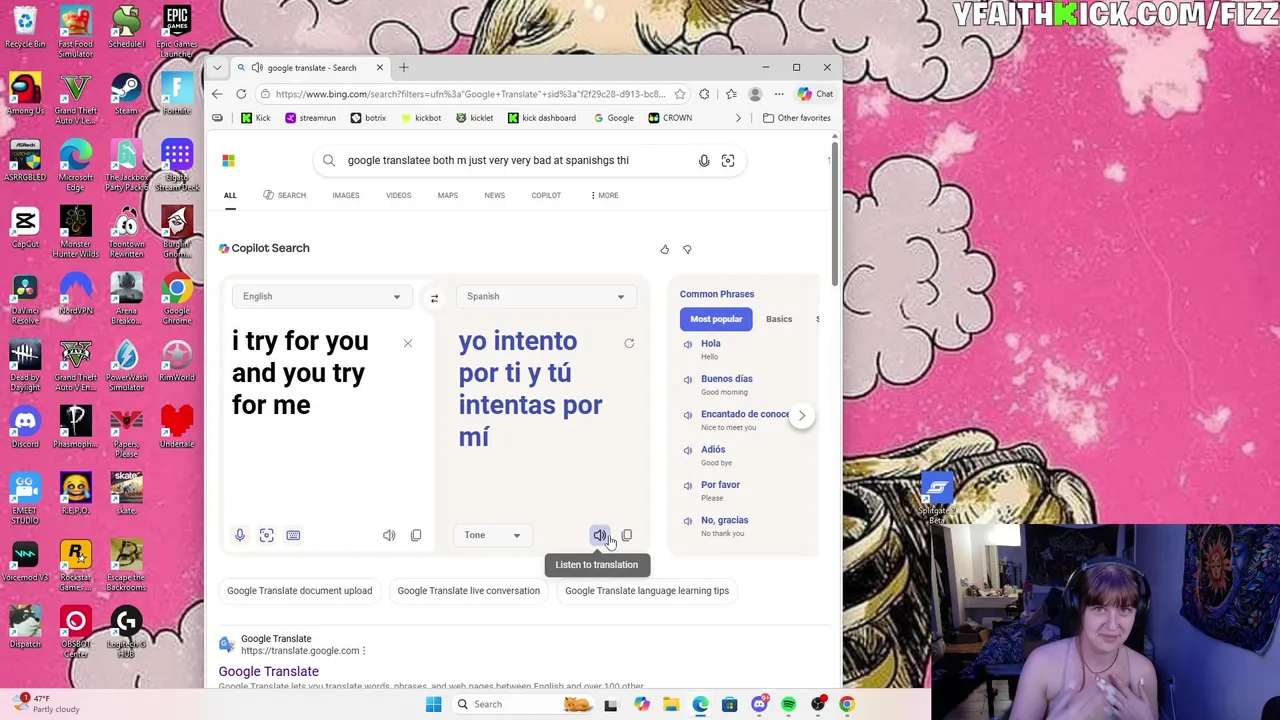The width and height of the screenshot is (1280, 720).
Task: Open Copilot Chat in Edge toolbar
Action: [816, 94]
